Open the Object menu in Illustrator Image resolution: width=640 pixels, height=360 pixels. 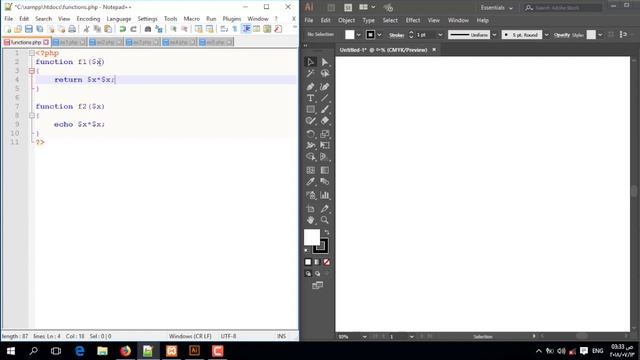pyautogui.click(x=346, y=20)
